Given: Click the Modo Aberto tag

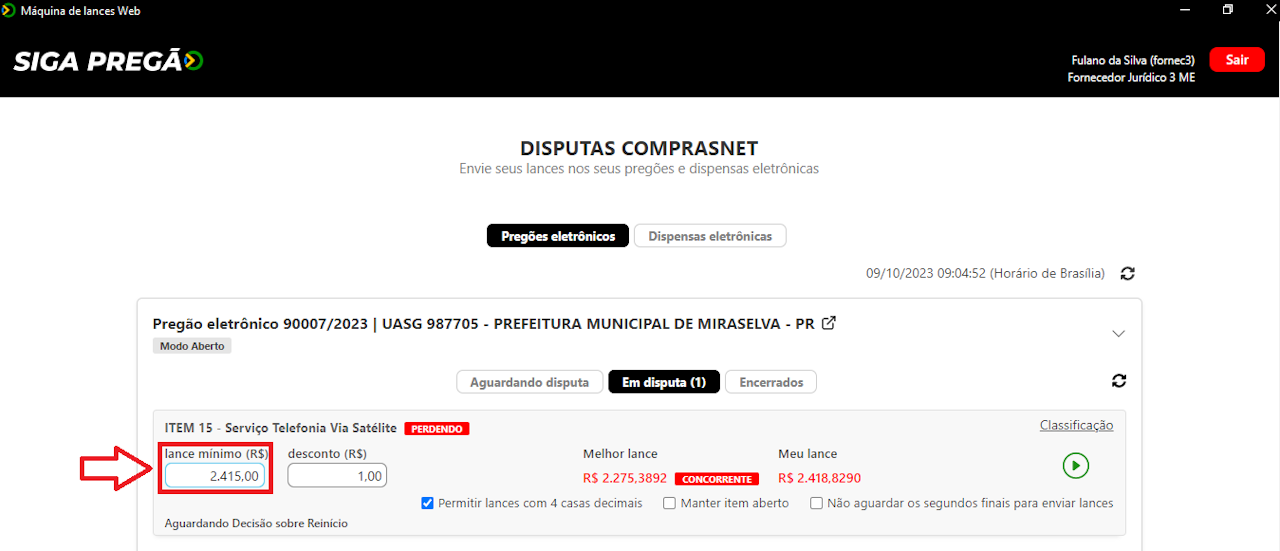Looking at the screenshot, I should [x=192, y=346].
